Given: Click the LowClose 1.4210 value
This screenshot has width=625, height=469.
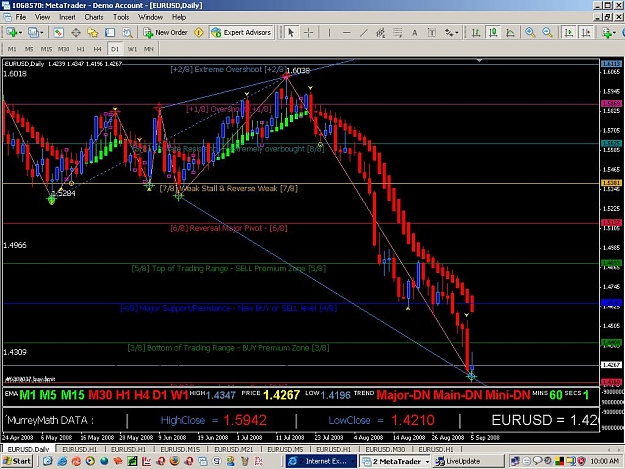Looking at the screenshot, I should click(x=413, y=420).
